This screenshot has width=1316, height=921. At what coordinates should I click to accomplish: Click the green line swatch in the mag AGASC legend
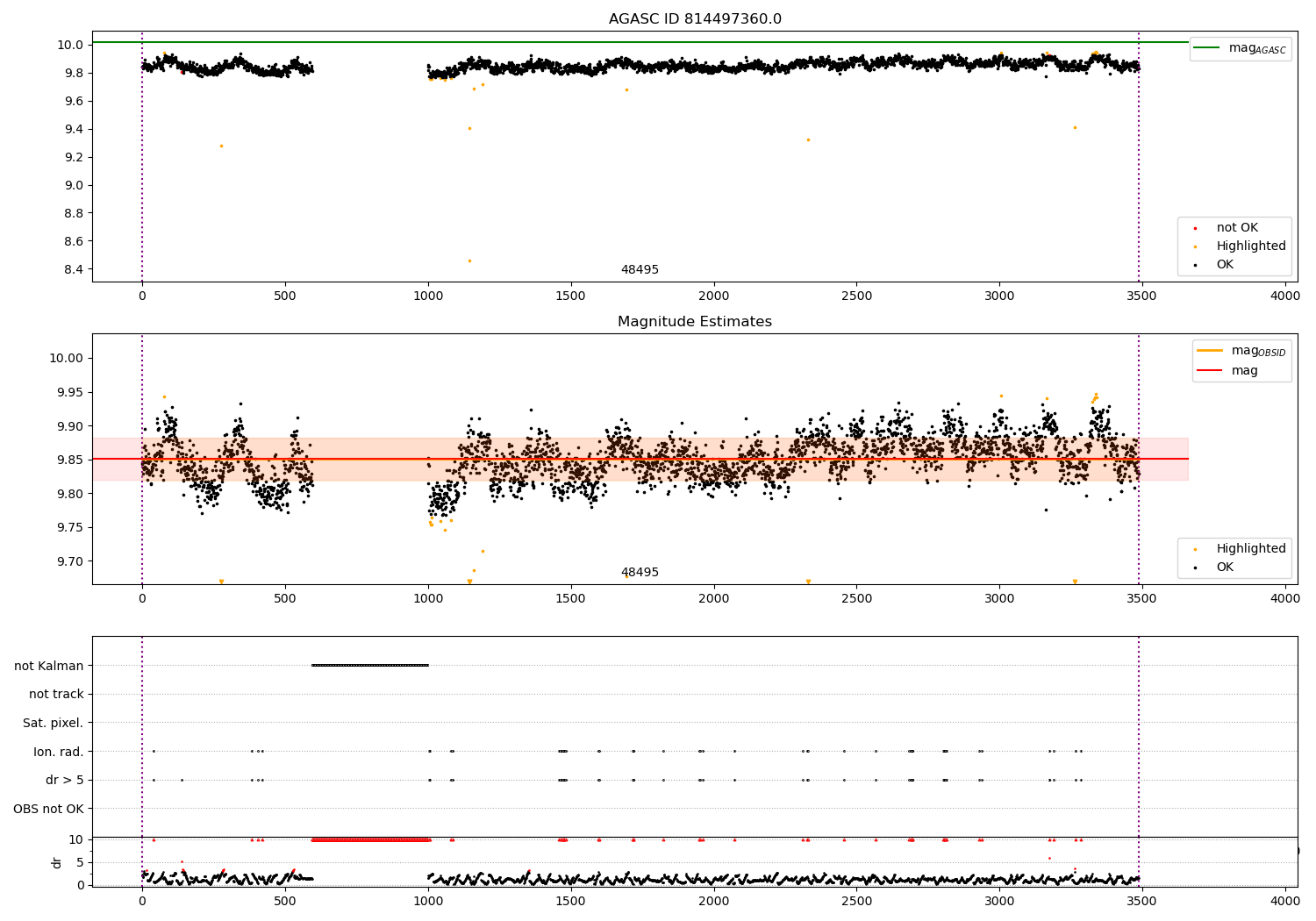pos(1206,48)
